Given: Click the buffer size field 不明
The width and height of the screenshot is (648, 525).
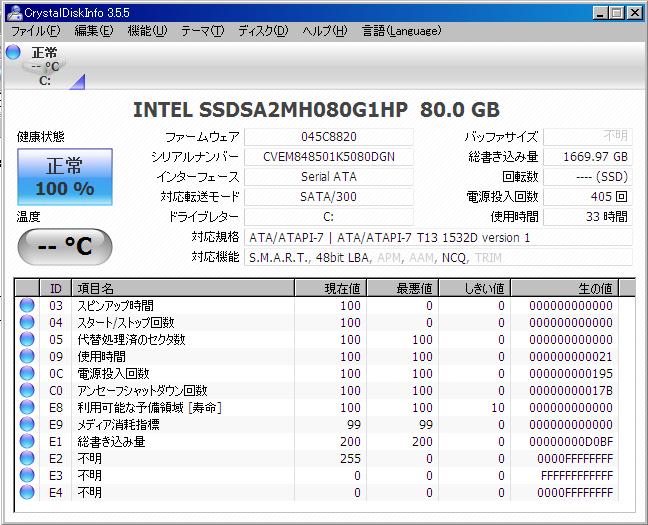Looking at the screenshot, I should (x=587, y=136).
